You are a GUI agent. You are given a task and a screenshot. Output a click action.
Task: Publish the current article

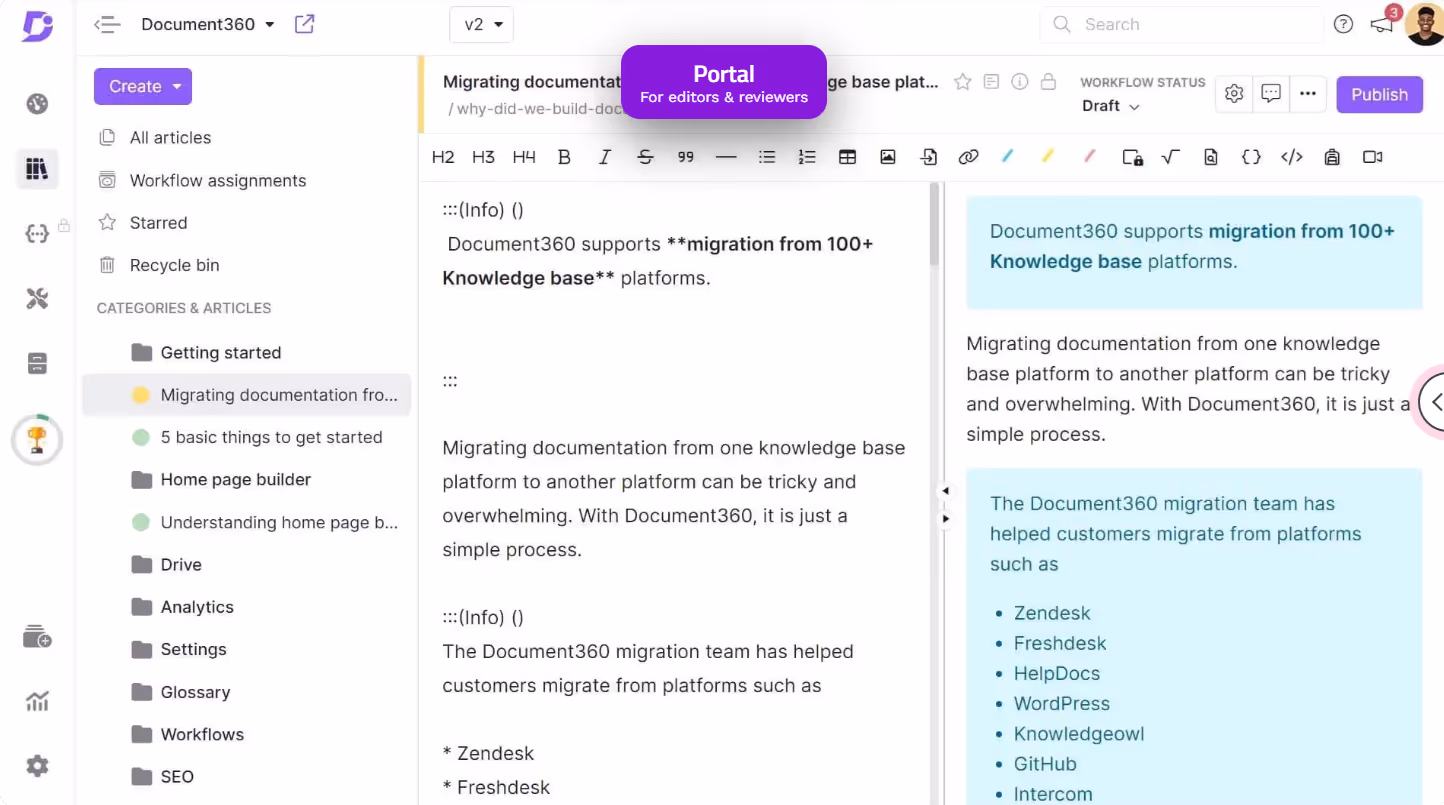pyautogui.click(x=1379, y=94)
